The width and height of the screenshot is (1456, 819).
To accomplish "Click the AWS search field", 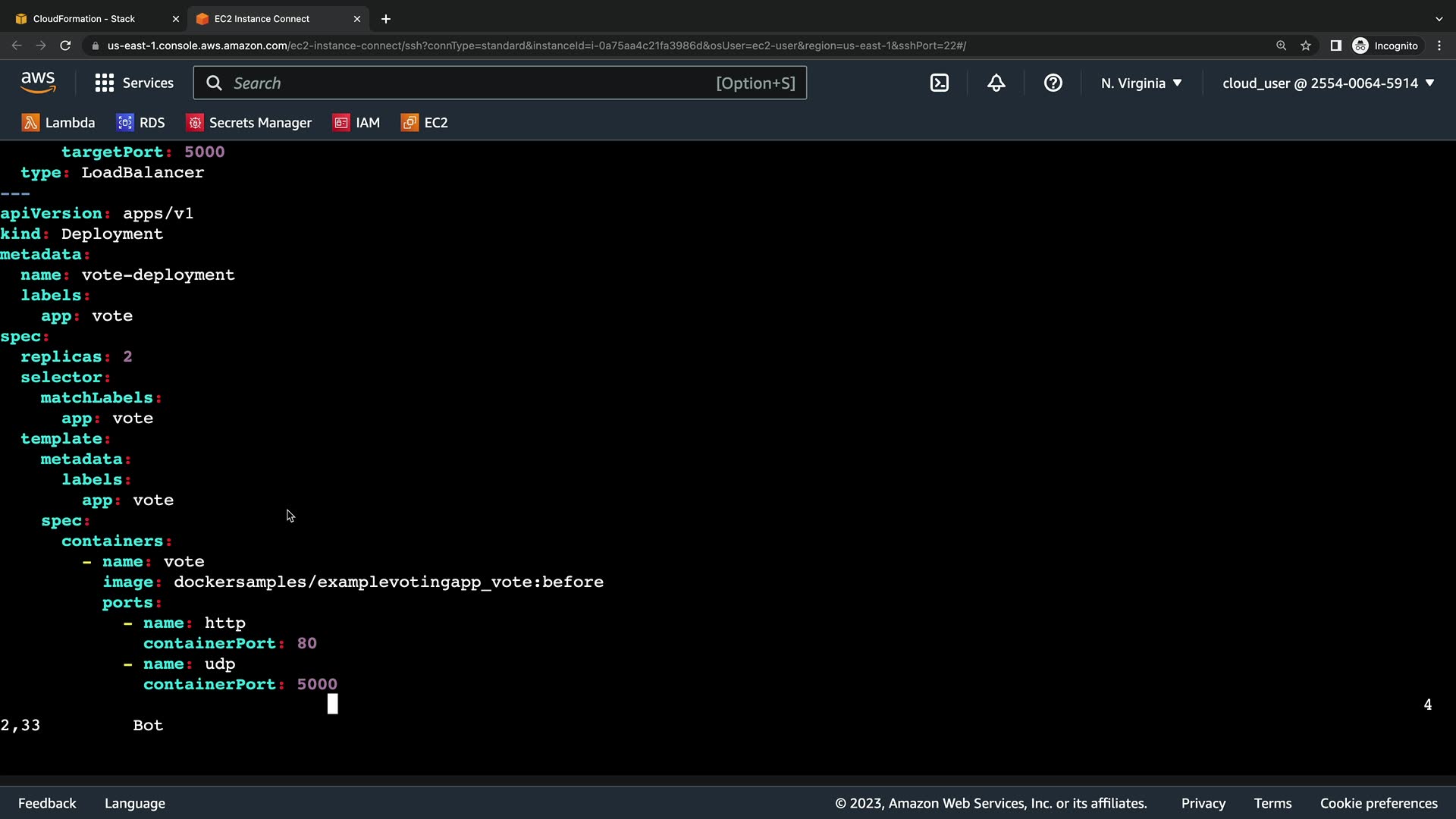I will pos(470,83).
